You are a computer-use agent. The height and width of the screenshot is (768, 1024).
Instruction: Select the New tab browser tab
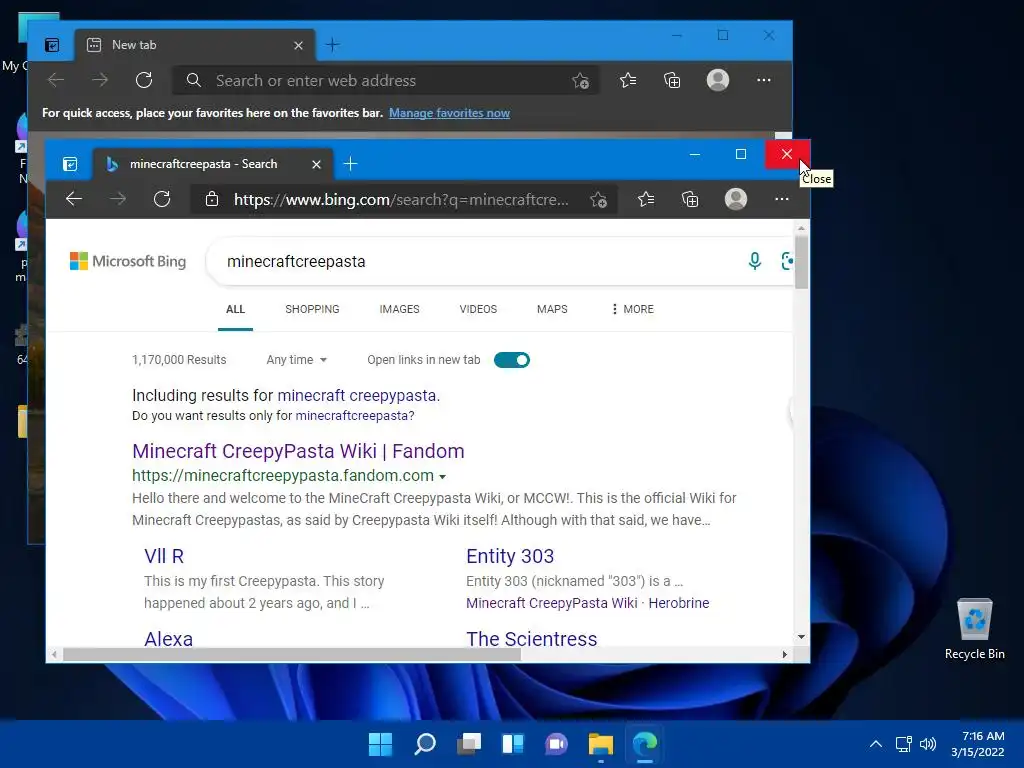[195, 45]
